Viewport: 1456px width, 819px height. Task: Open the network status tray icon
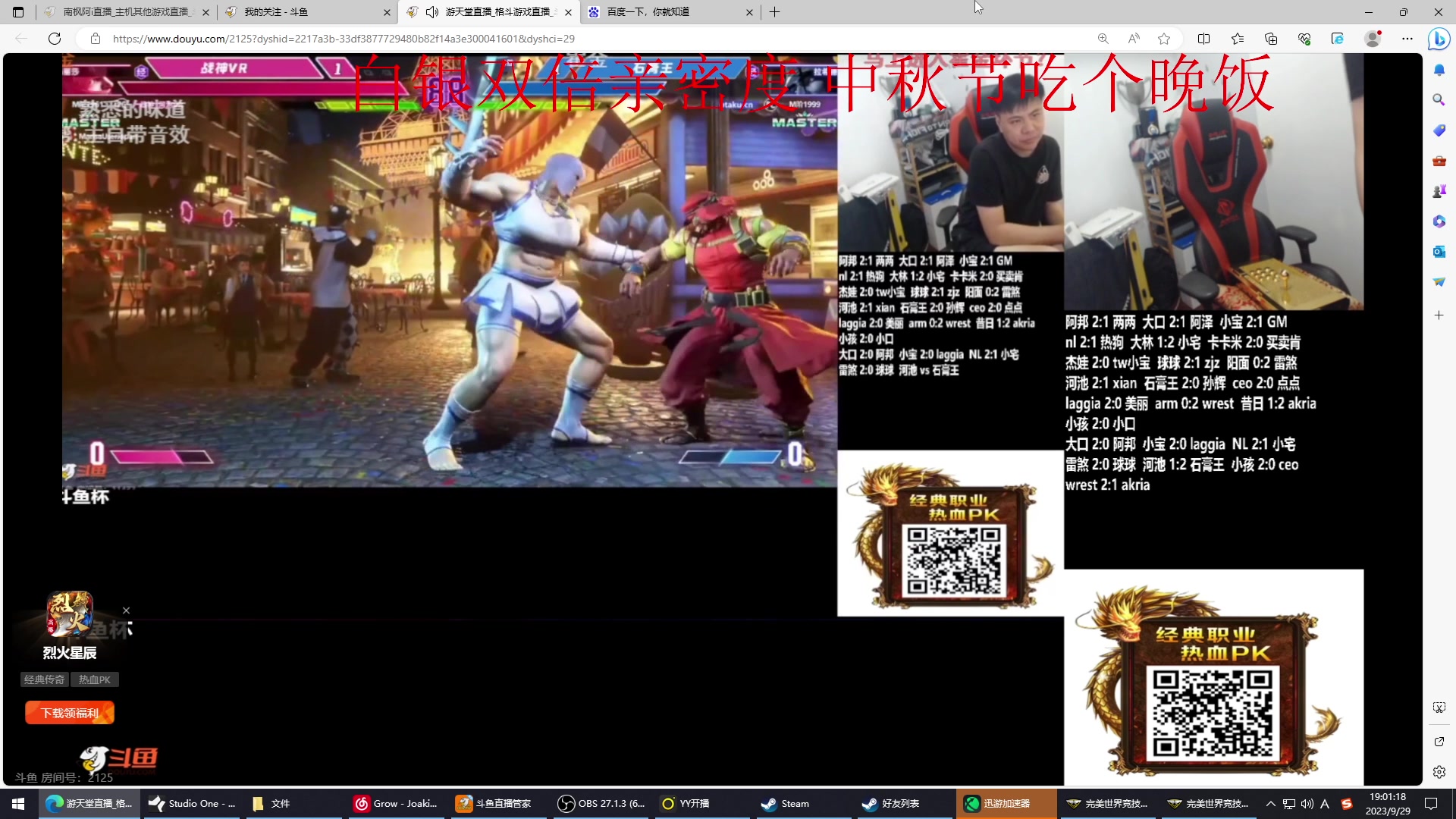pos(1289,804)
